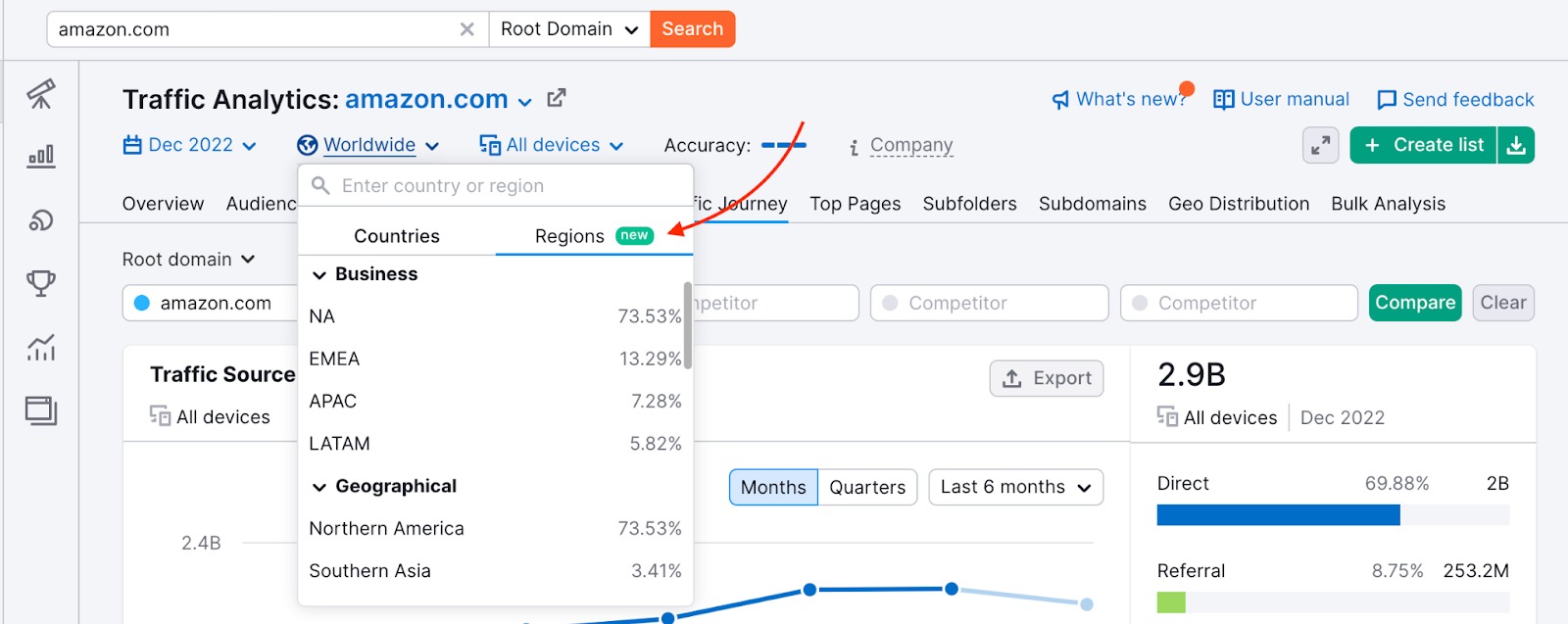The width and height of the screenshot is (1568, 624).
Task: Select the NA business region
Action: pyautogui.click(x=495, y=316)
